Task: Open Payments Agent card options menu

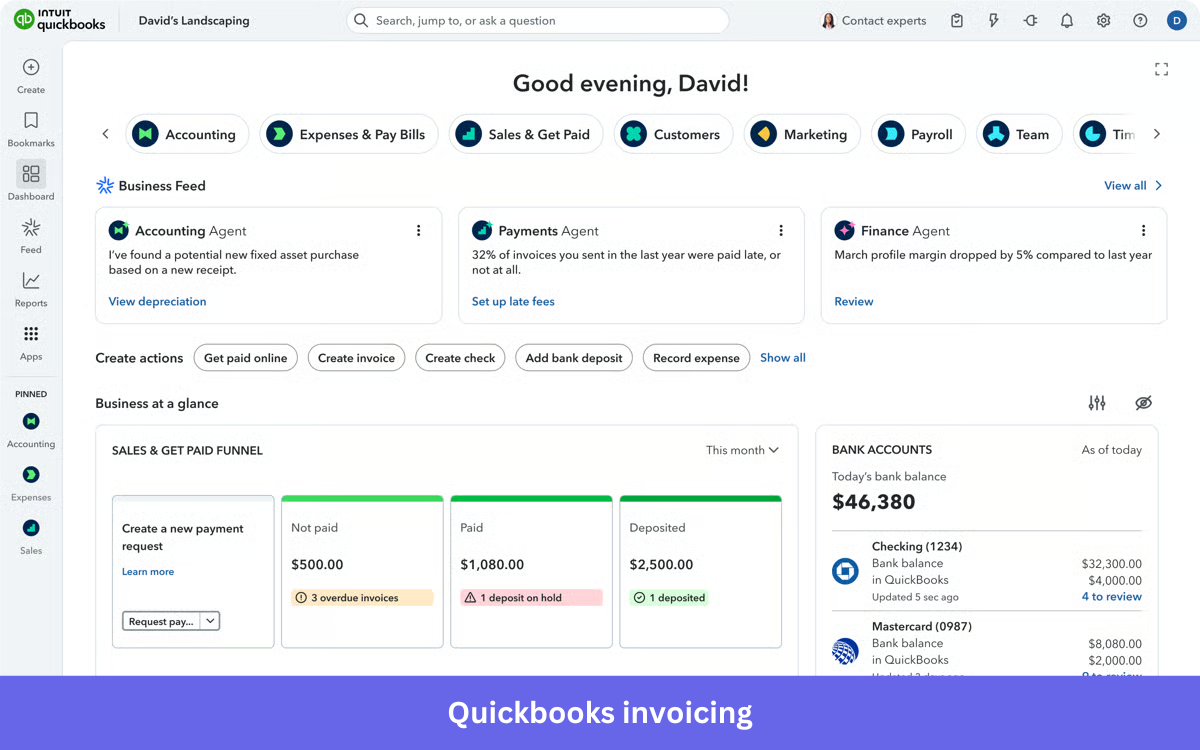Action: (781, 230)
